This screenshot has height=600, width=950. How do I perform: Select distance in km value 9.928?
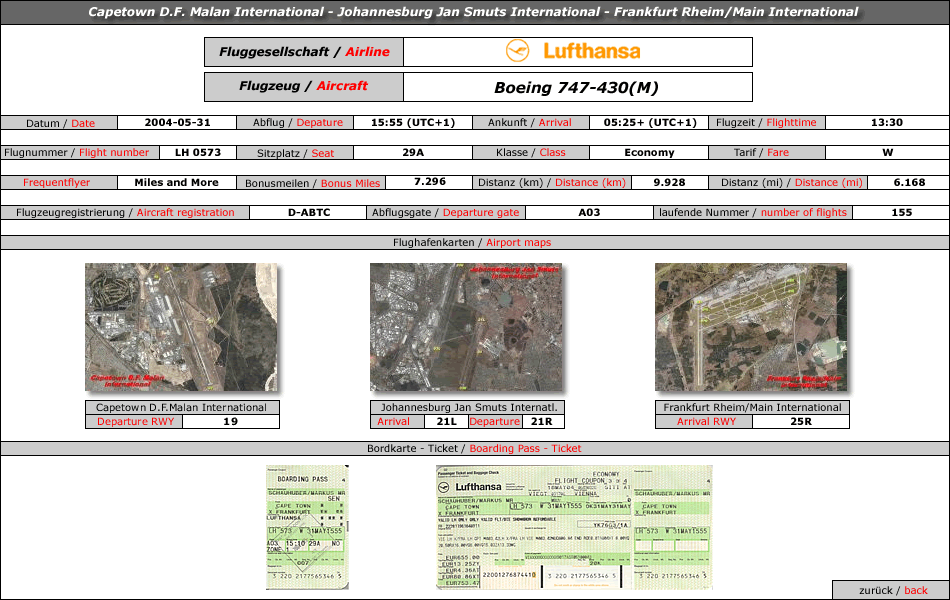tap(669, 182)
